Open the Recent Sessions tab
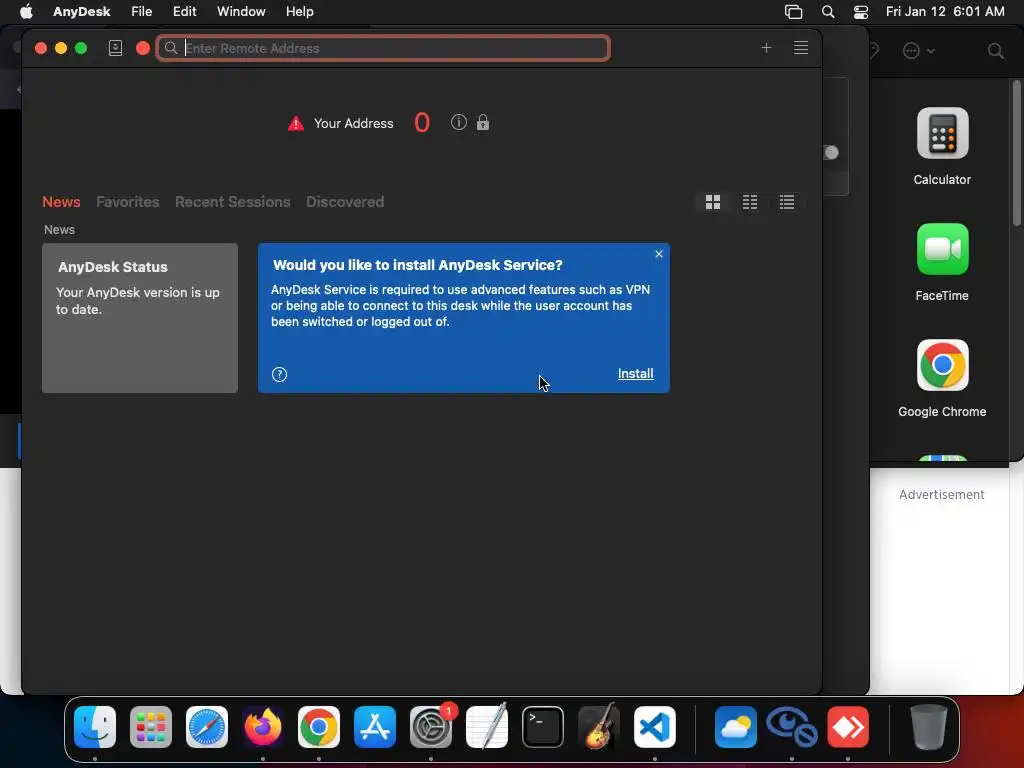 [x=232, y=202]
